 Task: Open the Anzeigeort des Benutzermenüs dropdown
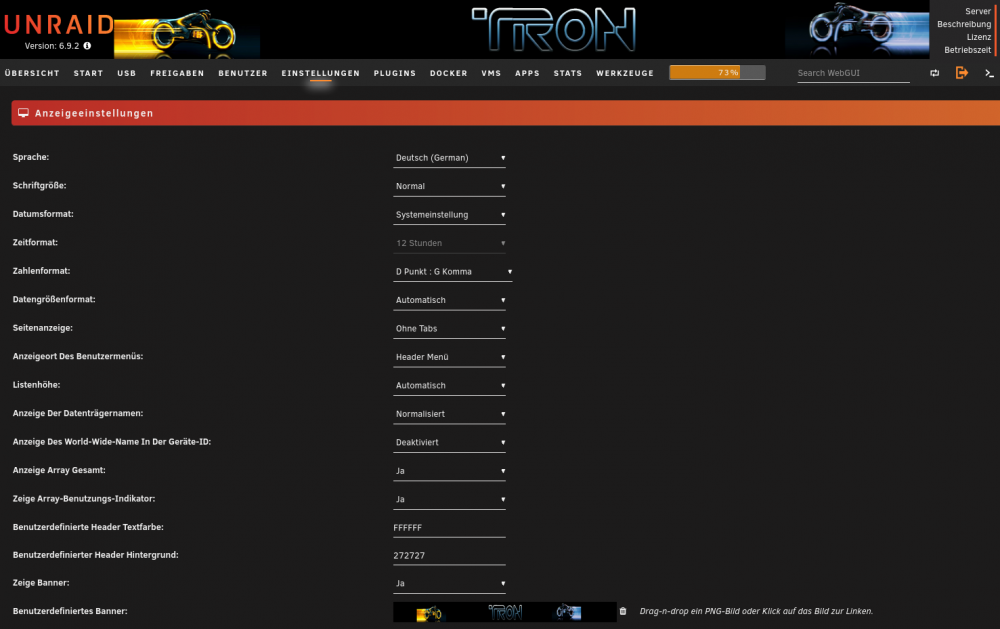pos(450,357)
